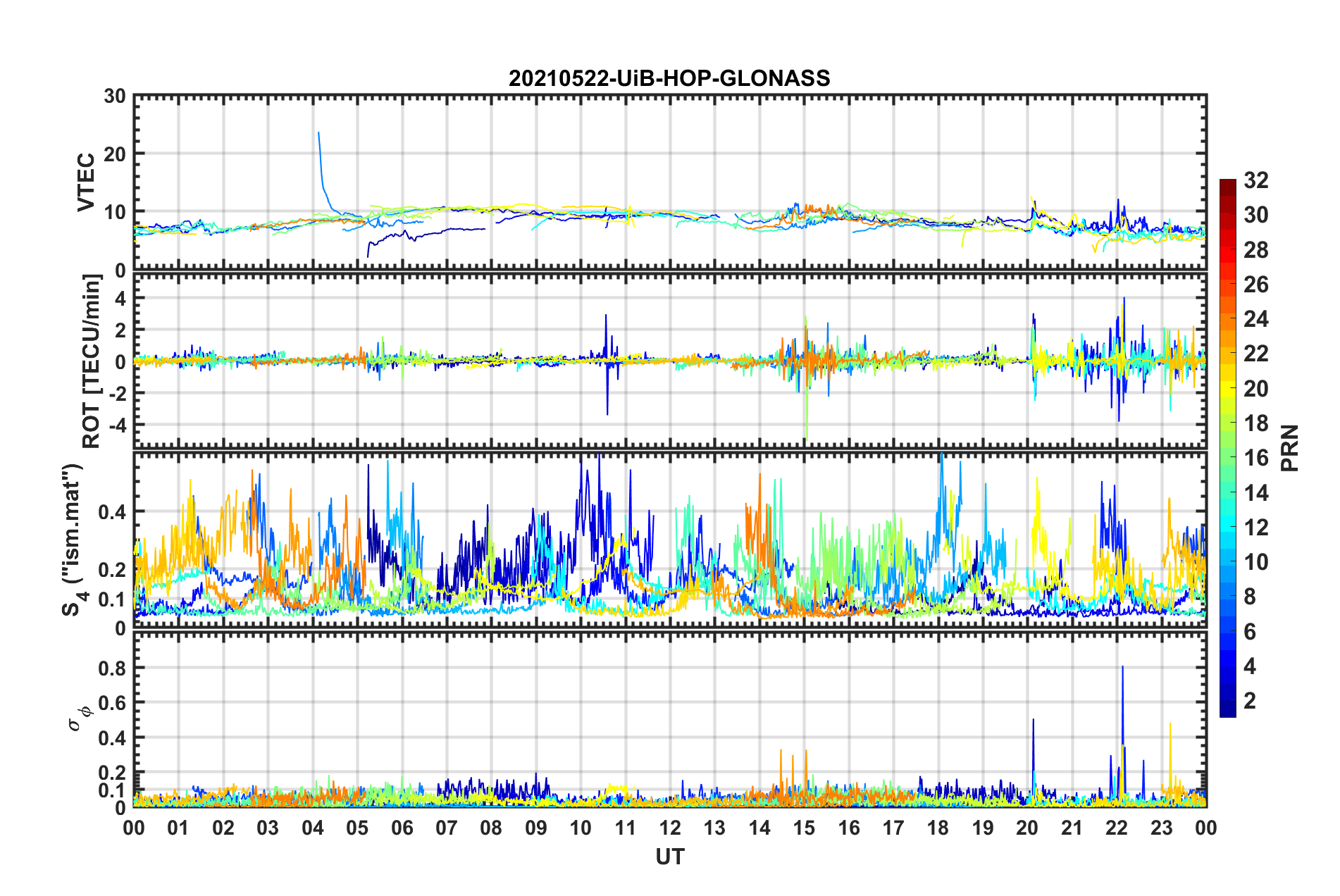Click the "ROT [TECU/min]" axis label
The width and height of the screenshot is (1340, 896).
click(x=92, y=361)
